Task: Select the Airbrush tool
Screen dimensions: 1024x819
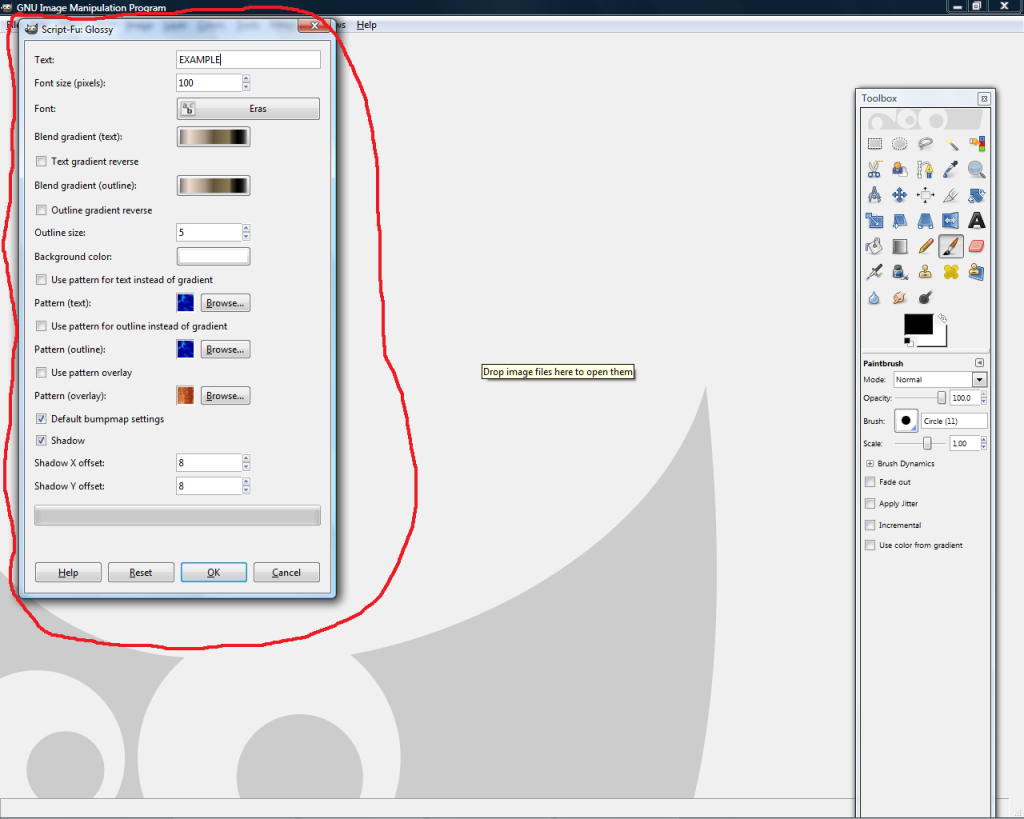Action: [874, 272]
